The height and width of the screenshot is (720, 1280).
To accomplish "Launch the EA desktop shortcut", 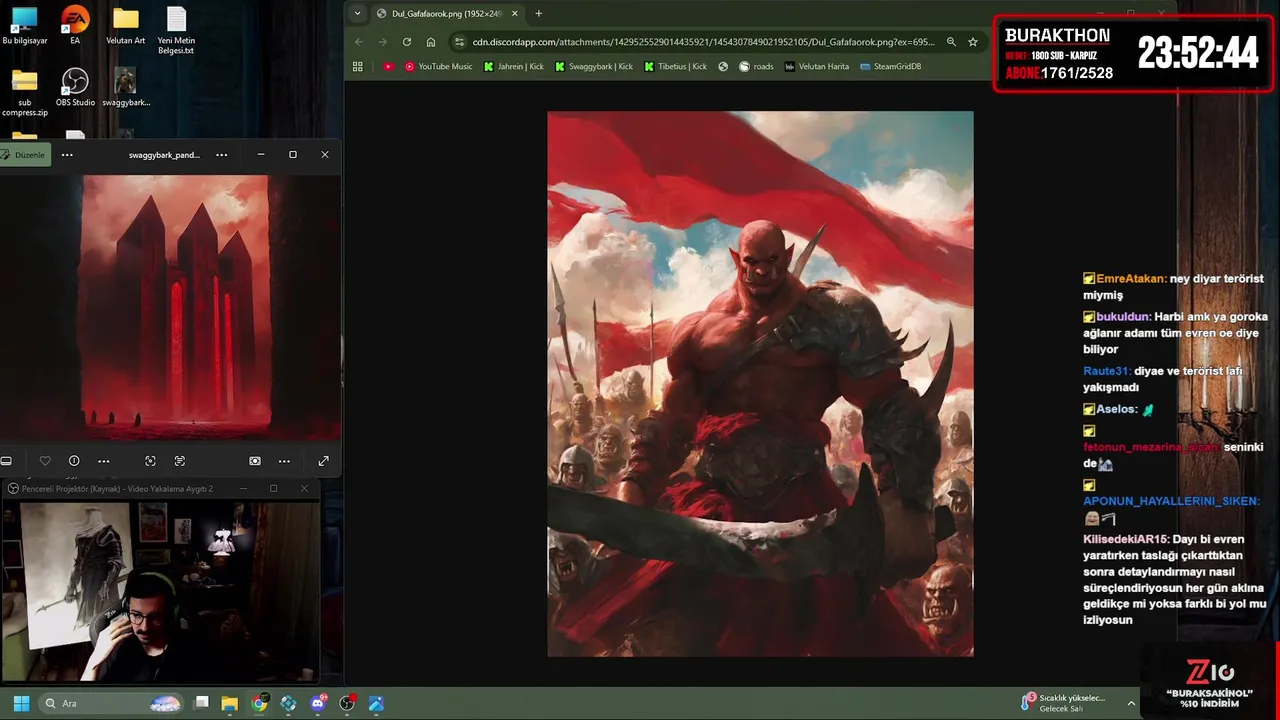I will point(75,26).
